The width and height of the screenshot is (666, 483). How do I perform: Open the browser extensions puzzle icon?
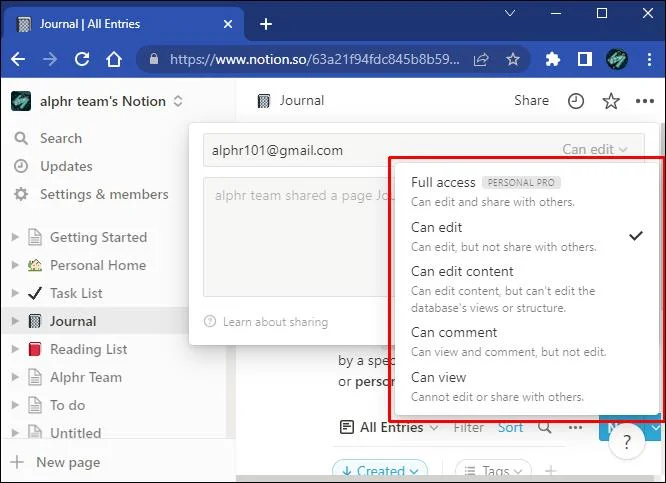pyautogui.click(x=553, y=59)
